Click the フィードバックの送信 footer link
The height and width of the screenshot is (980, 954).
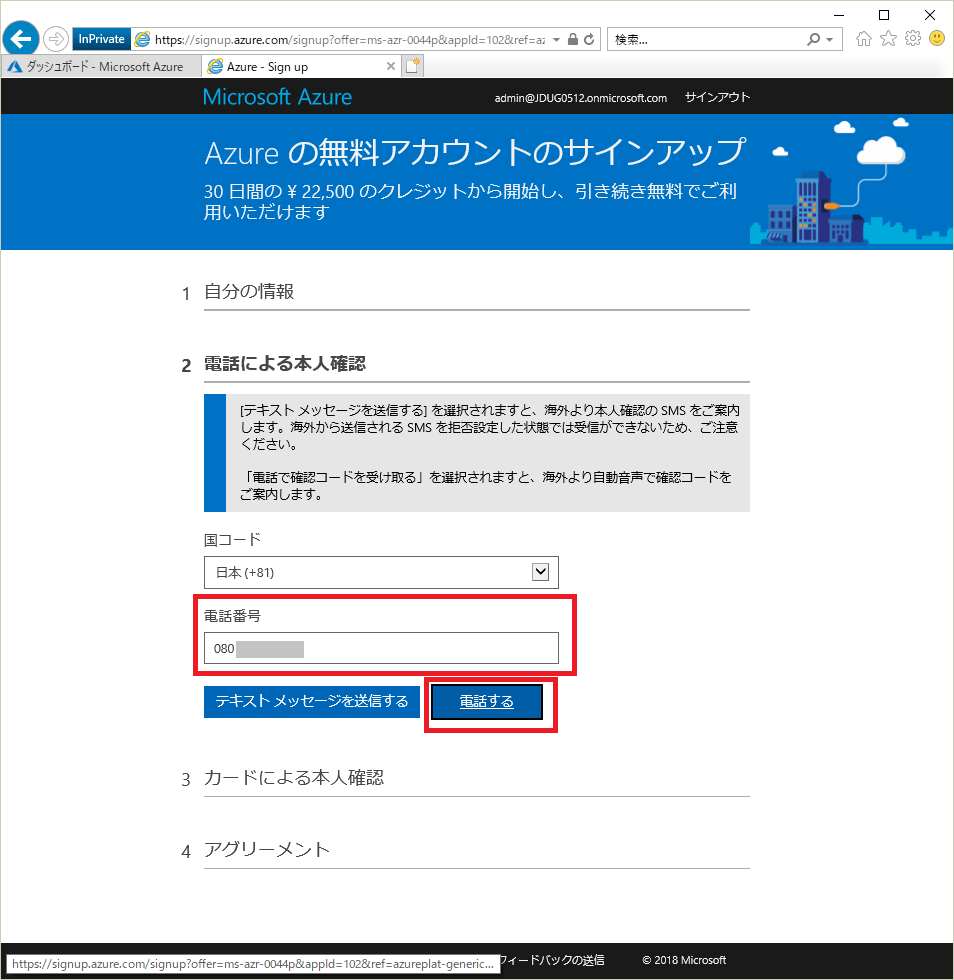(x=553, y=960)
